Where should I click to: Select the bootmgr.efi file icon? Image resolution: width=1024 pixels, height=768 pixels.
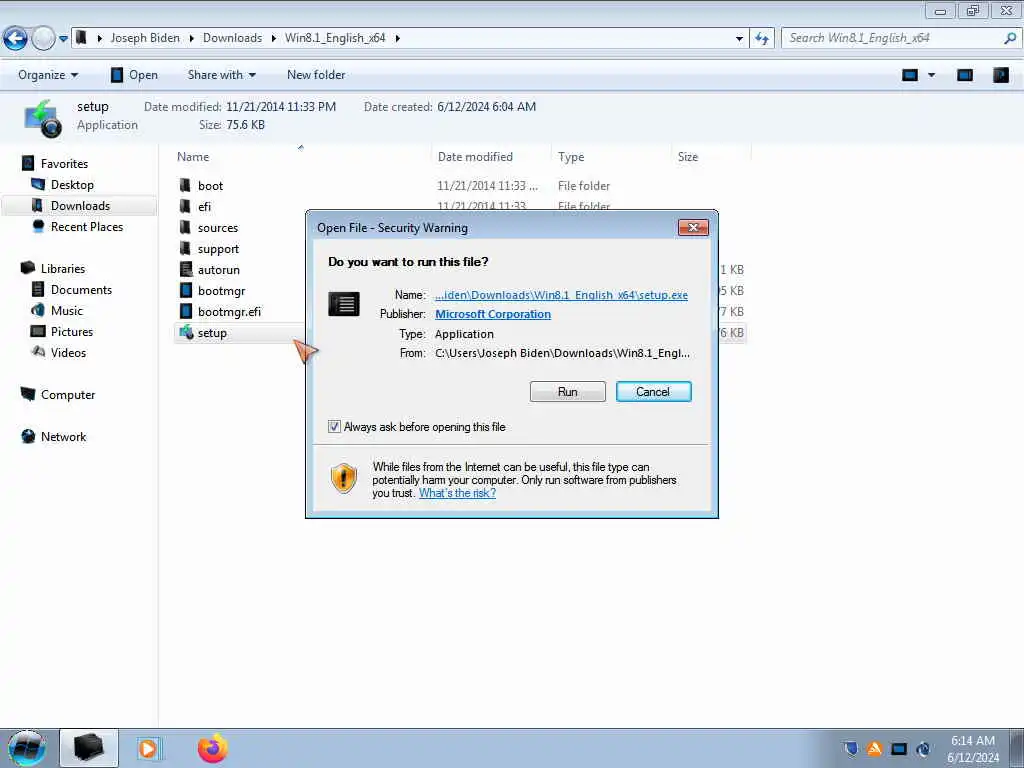[186, 311]
